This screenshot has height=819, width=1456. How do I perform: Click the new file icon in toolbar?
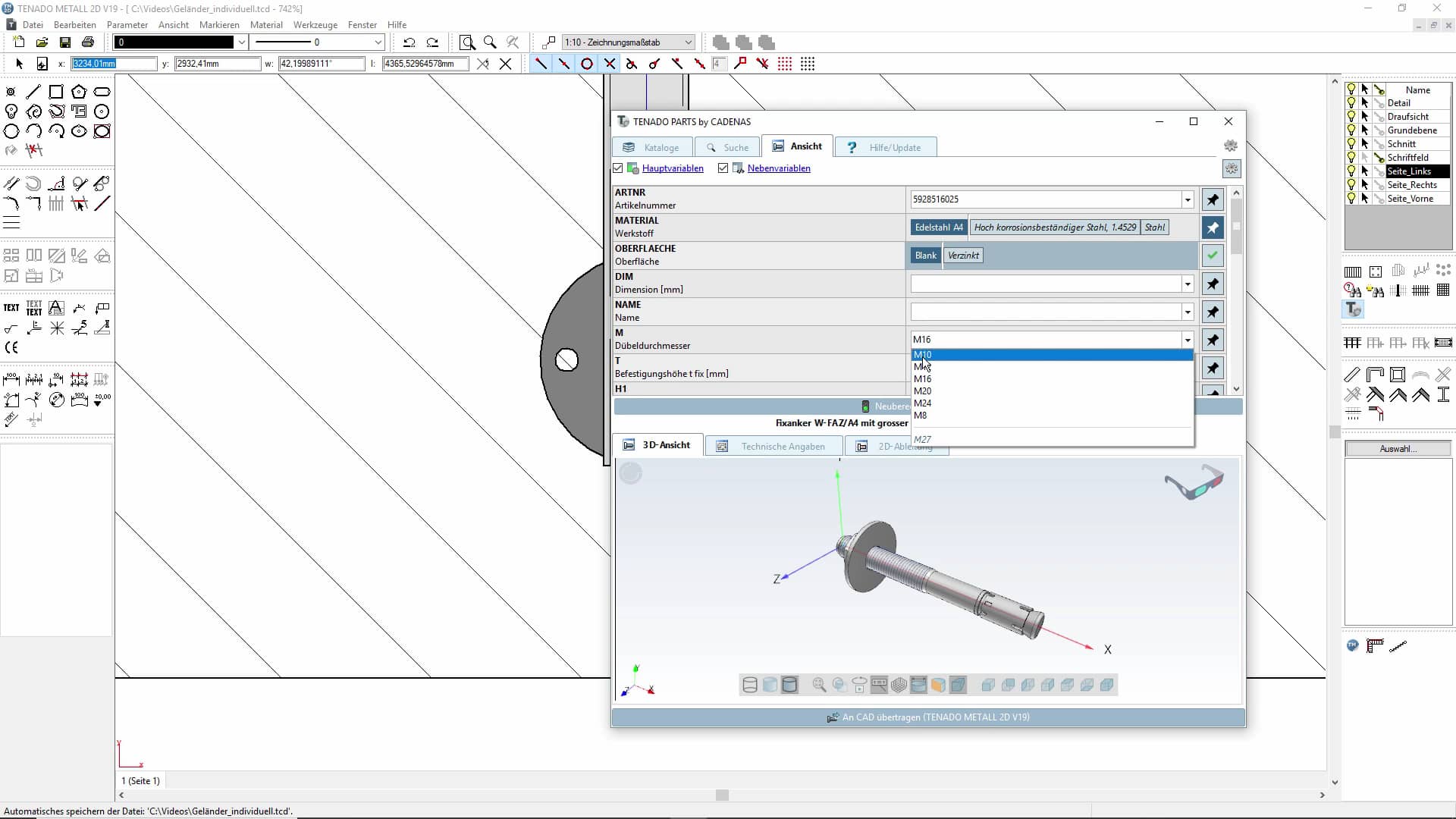[20, 42]
